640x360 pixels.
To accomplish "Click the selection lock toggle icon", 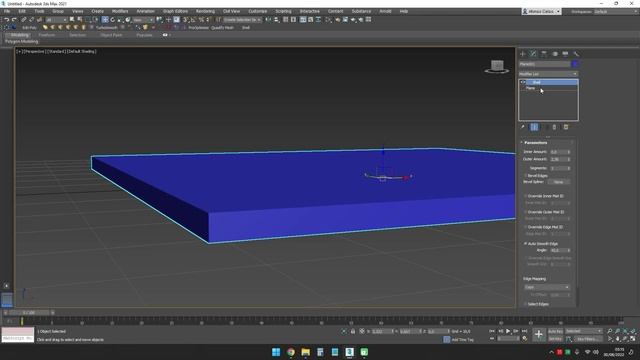I will 353,331.
